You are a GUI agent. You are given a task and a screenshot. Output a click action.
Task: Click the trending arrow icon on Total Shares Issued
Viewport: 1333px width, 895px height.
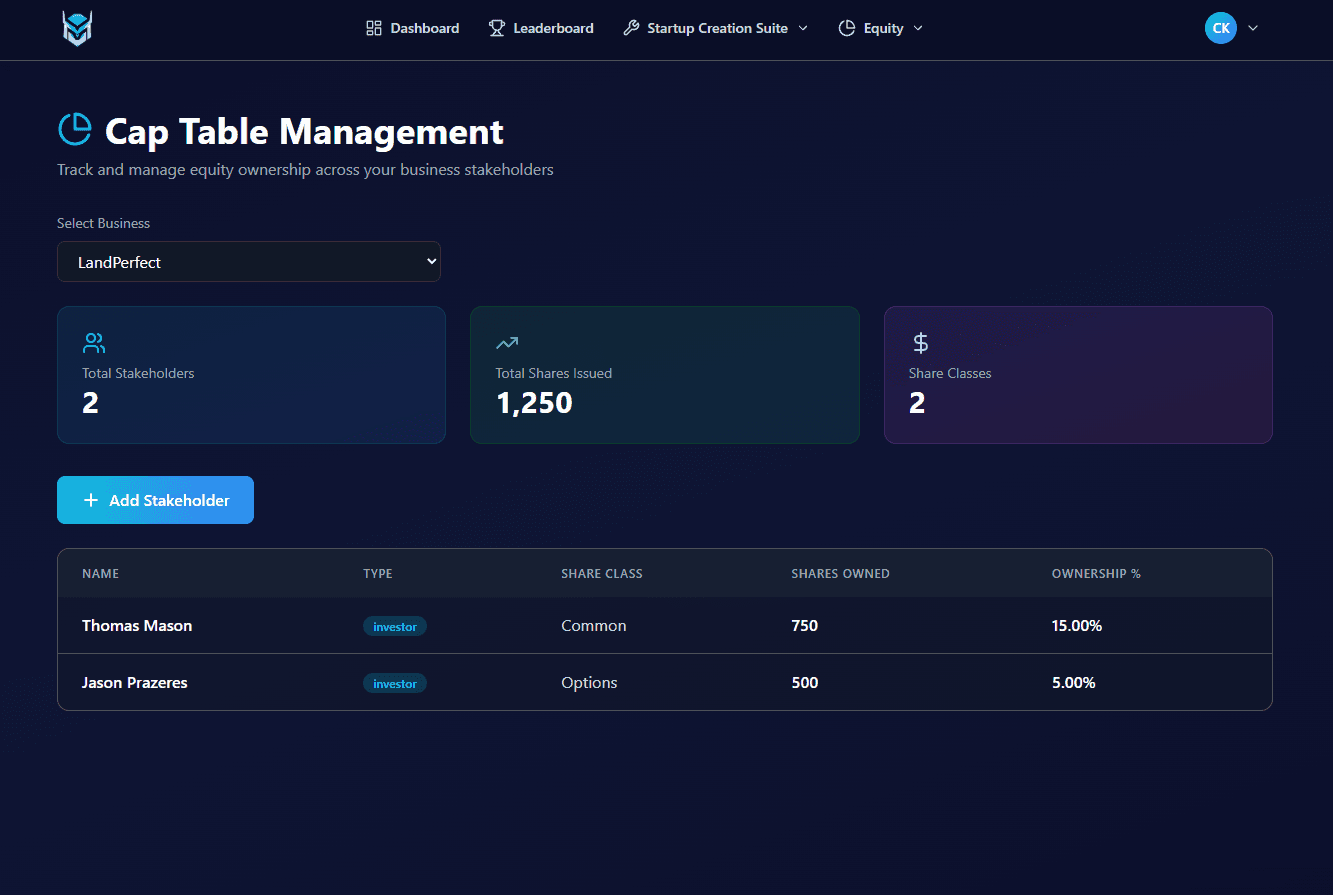(506, 342)
